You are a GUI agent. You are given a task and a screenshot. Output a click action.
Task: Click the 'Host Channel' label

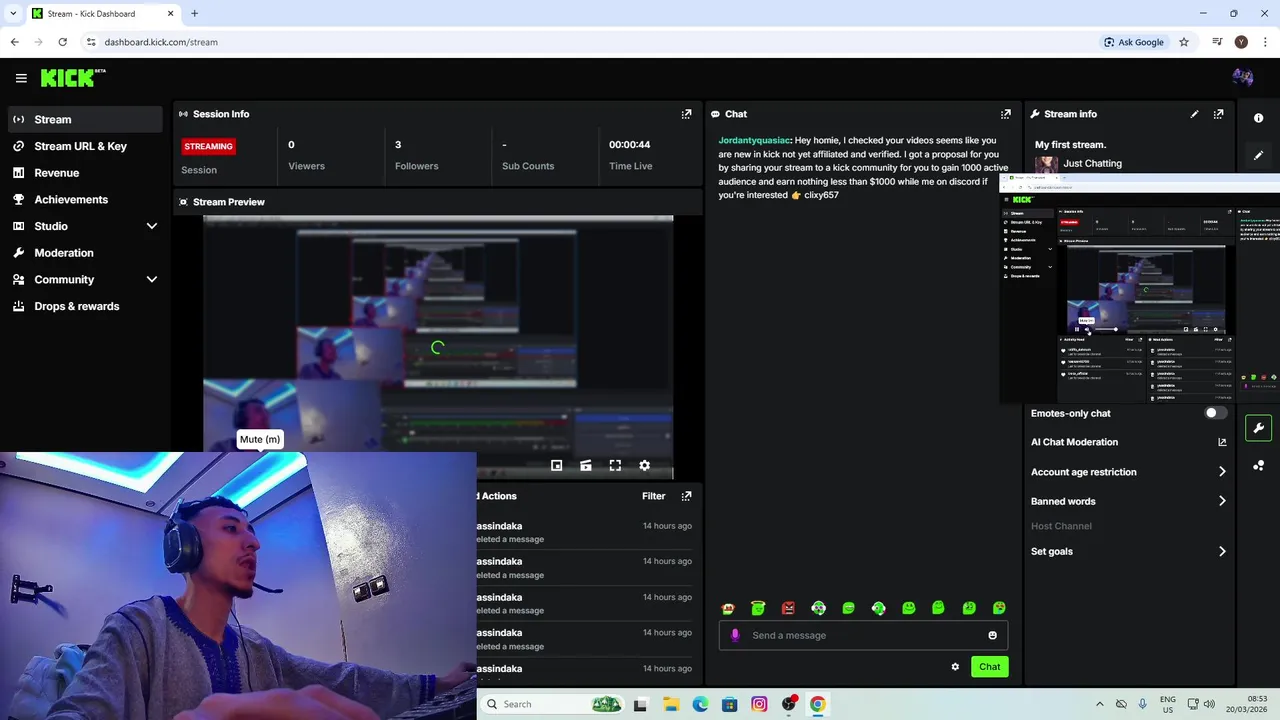pyautogui.click(x=1061, y=526)
